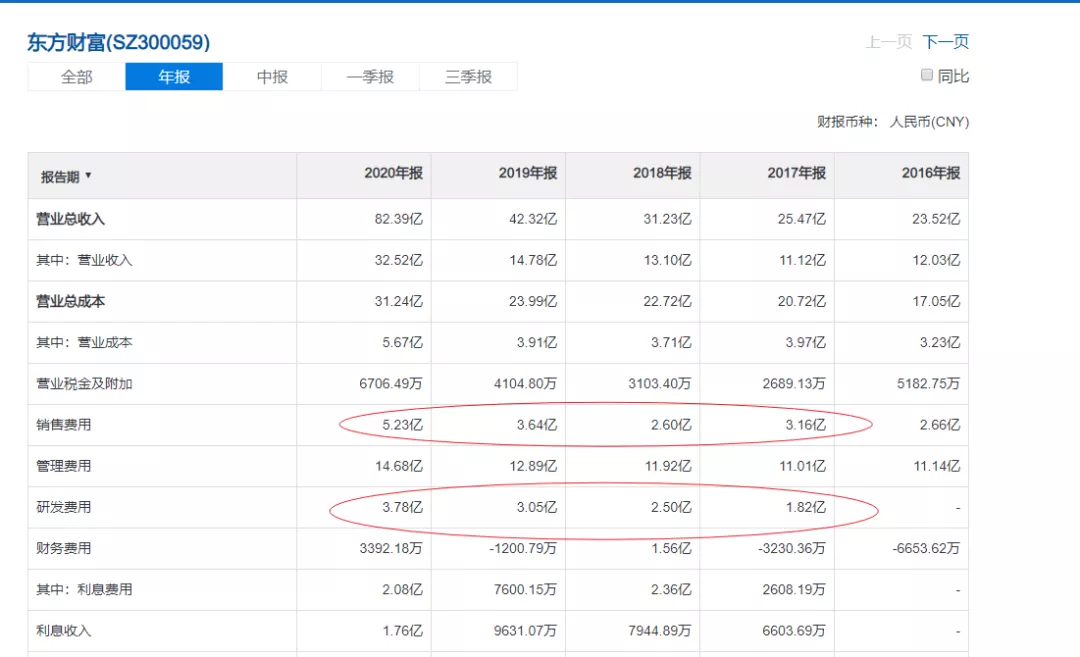1080x657 pixels.
Task: Open the 三季报 tab
Action: 468,77
